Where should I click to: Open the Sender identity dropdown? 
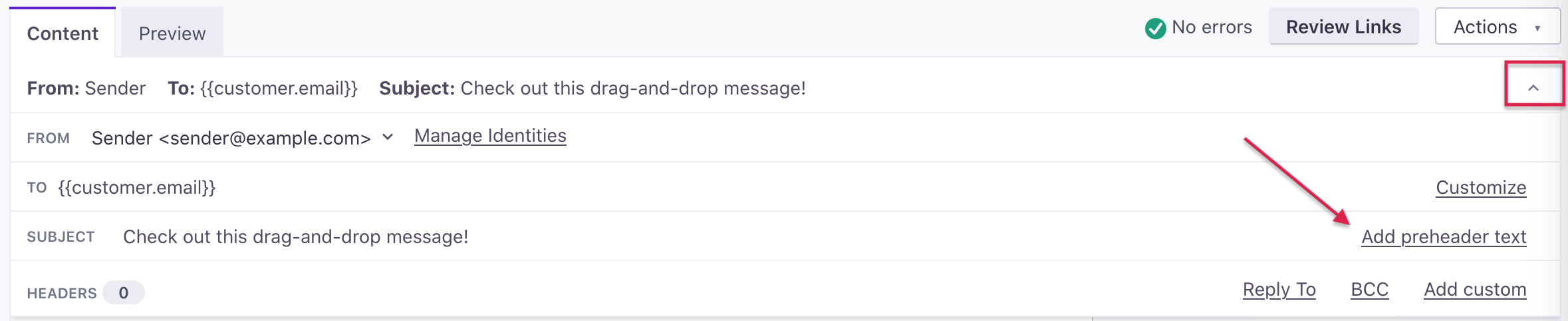coord(243,138)
